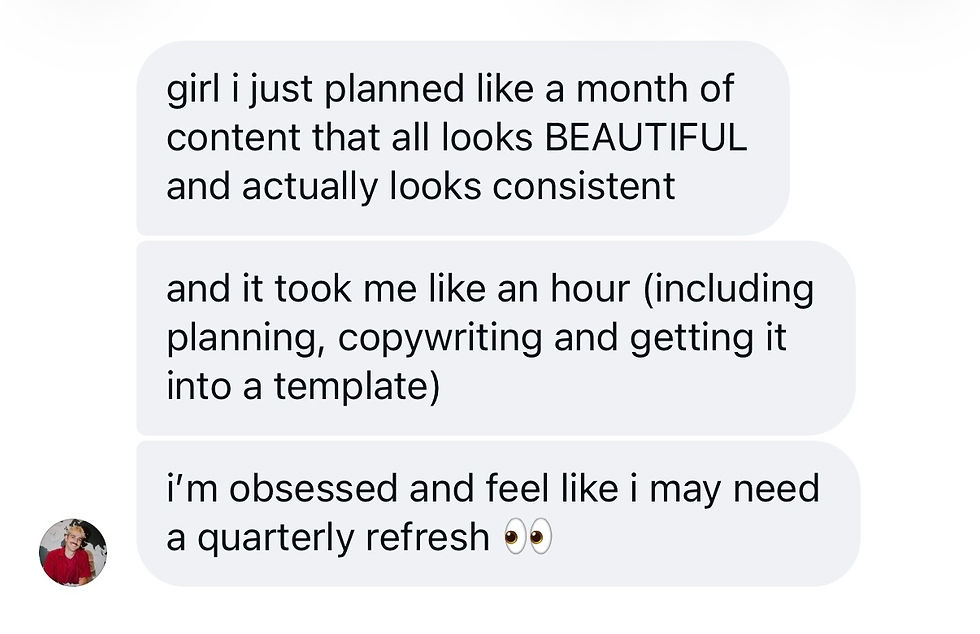Click the word BEAUTIFUL in first message

646,138
